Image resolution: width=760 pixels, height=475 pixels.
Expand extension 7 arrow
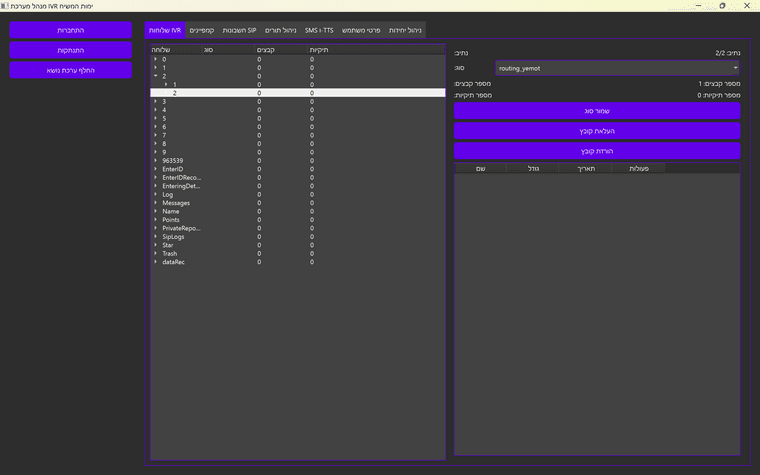tap(156, 135)
